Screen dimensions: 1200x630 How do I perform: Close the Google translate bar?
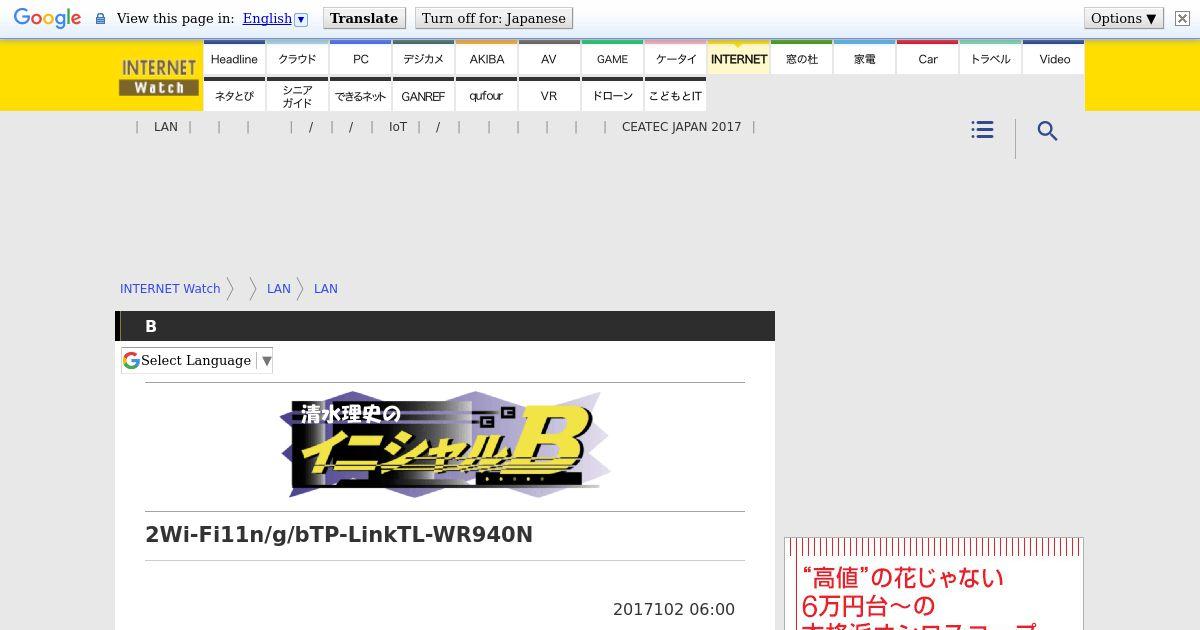(x=1182, y=19)
